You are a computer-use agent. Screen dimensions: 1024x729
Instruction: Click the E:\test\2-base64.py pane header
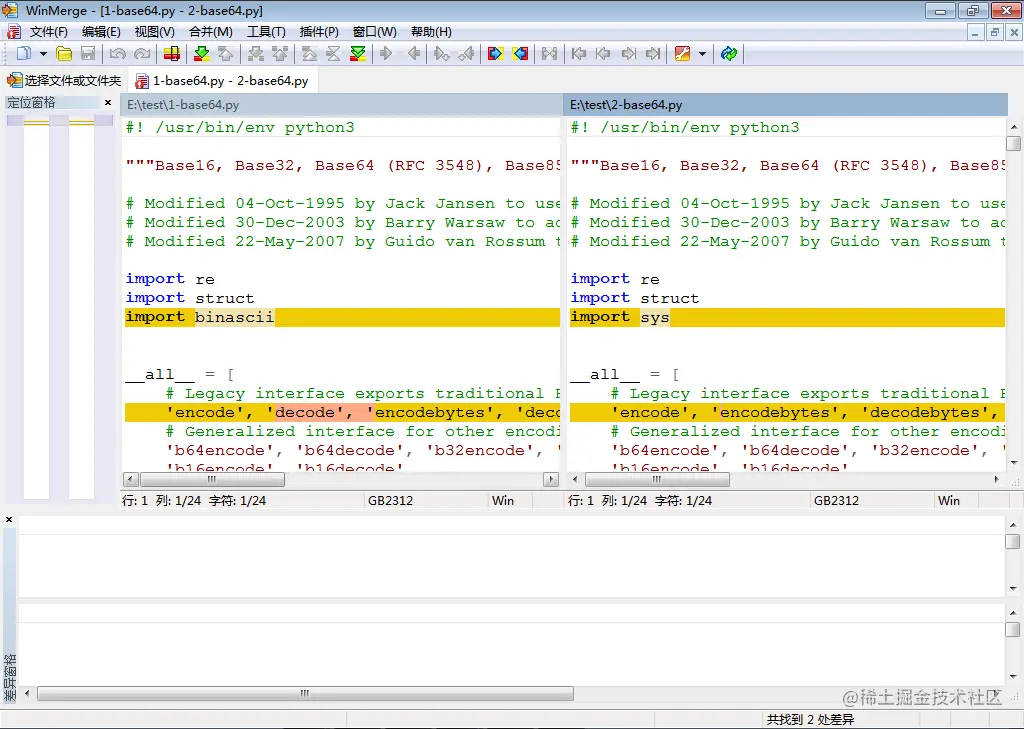click(x=786, y=105)
